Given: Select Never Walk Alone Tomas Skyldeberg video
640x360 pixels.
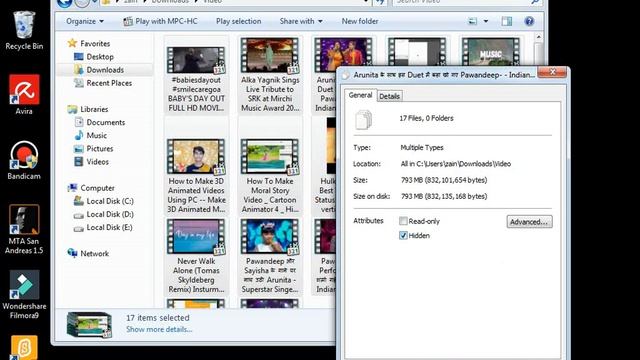Looking at the screenshot, I should 196,256.
